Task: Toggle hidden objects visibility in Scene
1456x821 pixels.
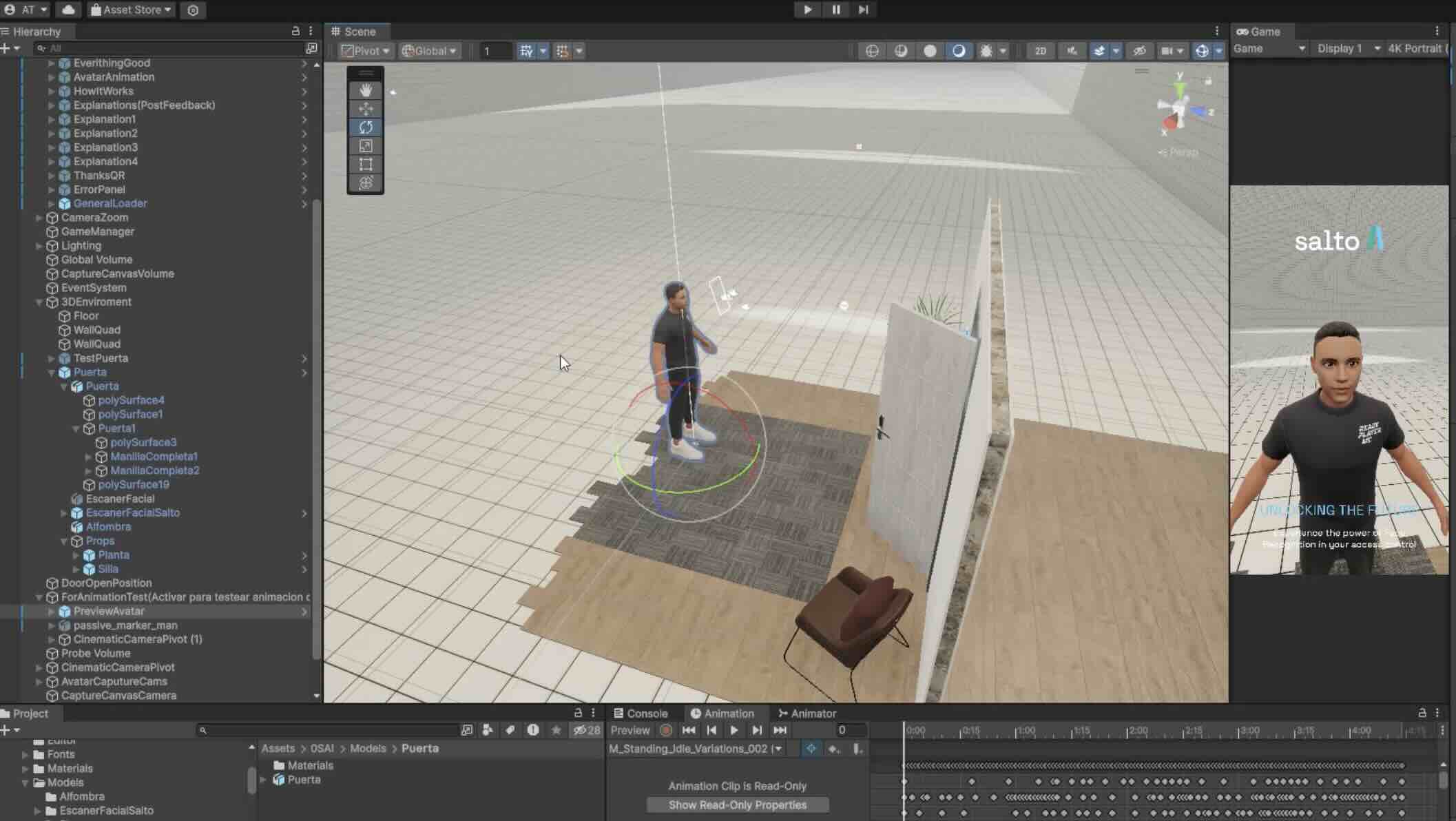Action: [x=1140, y=51]
